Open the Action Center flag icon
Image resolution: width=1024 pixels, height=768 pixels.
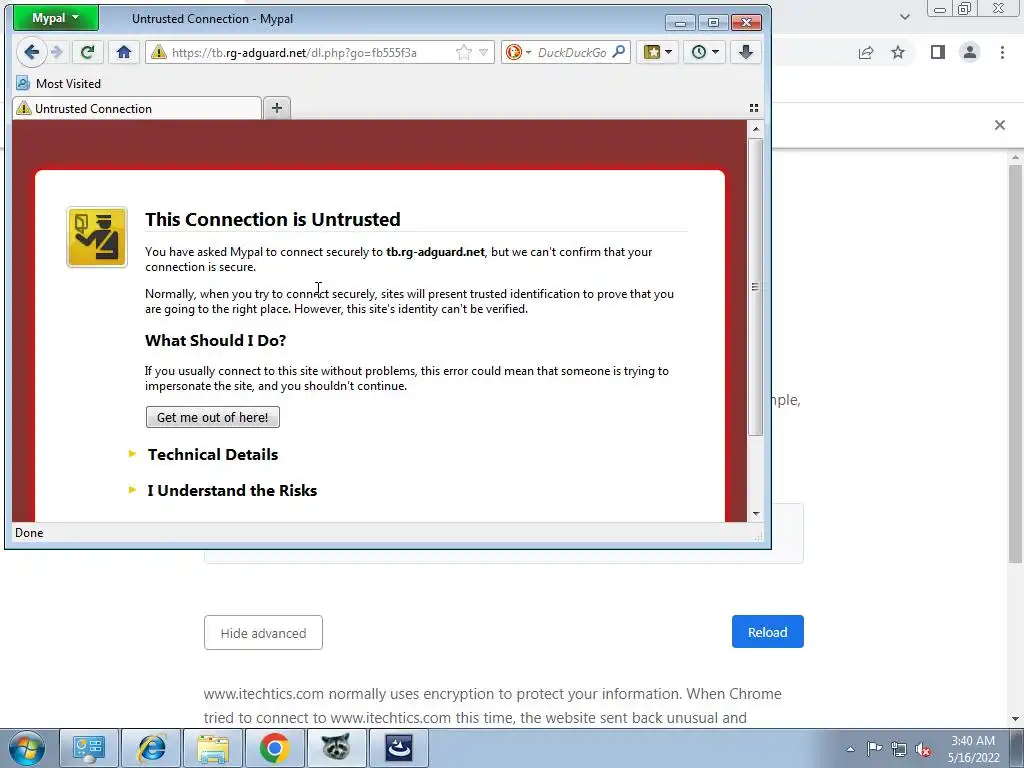874,749
